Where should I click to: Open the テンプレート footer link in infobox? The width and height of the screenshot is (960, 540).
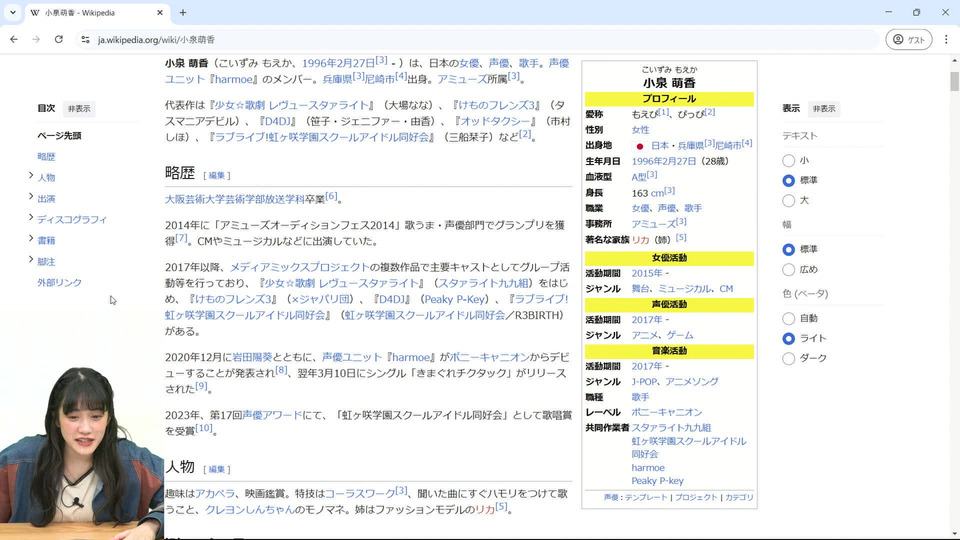[x=646, y=497]
